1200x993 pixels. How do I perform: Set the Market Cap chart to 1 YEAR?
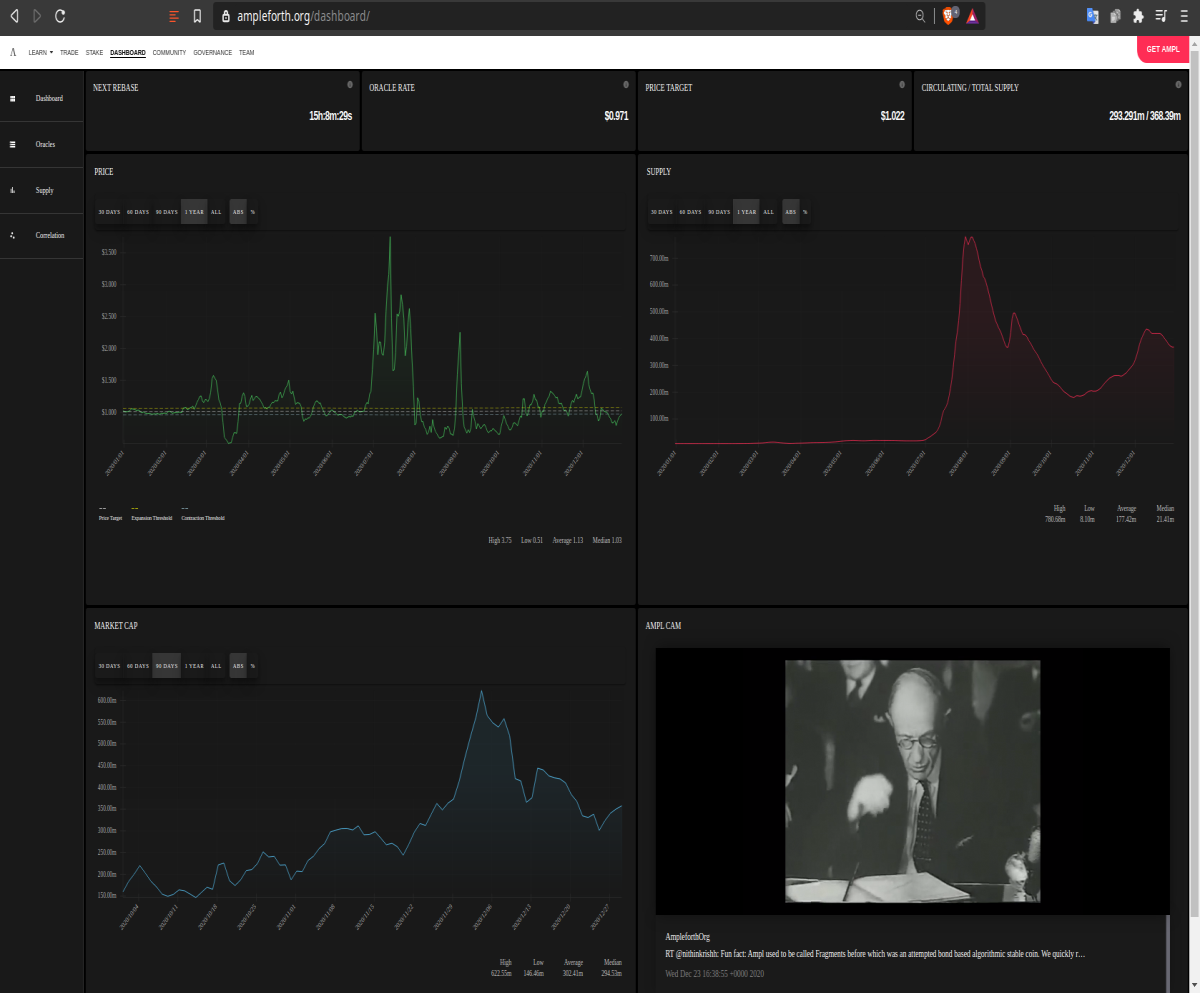click(194, 666)
